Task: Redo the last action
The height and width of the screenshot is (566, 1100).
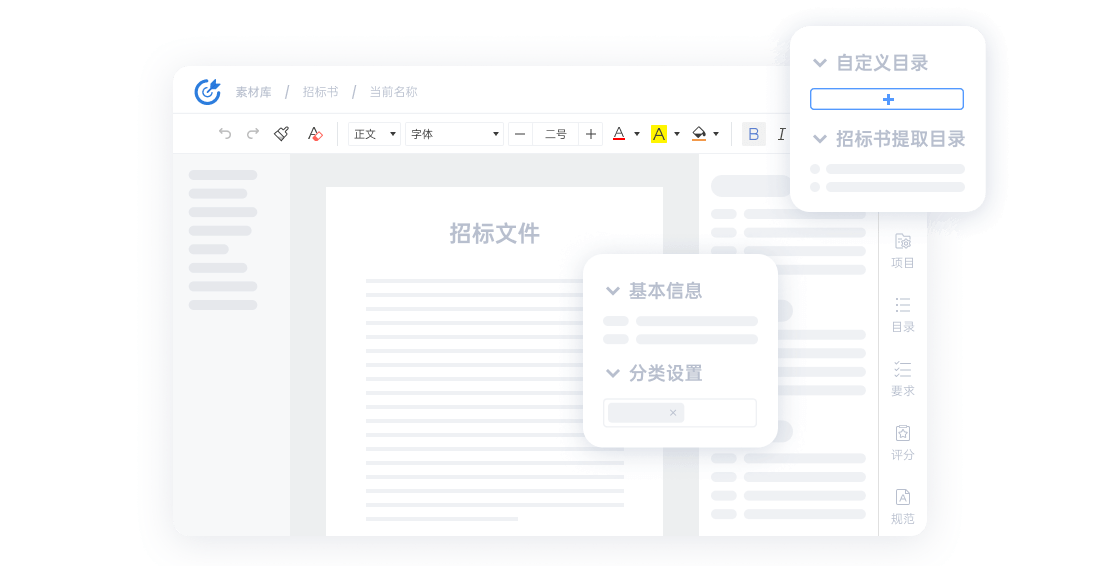Action: click(253, 133)
